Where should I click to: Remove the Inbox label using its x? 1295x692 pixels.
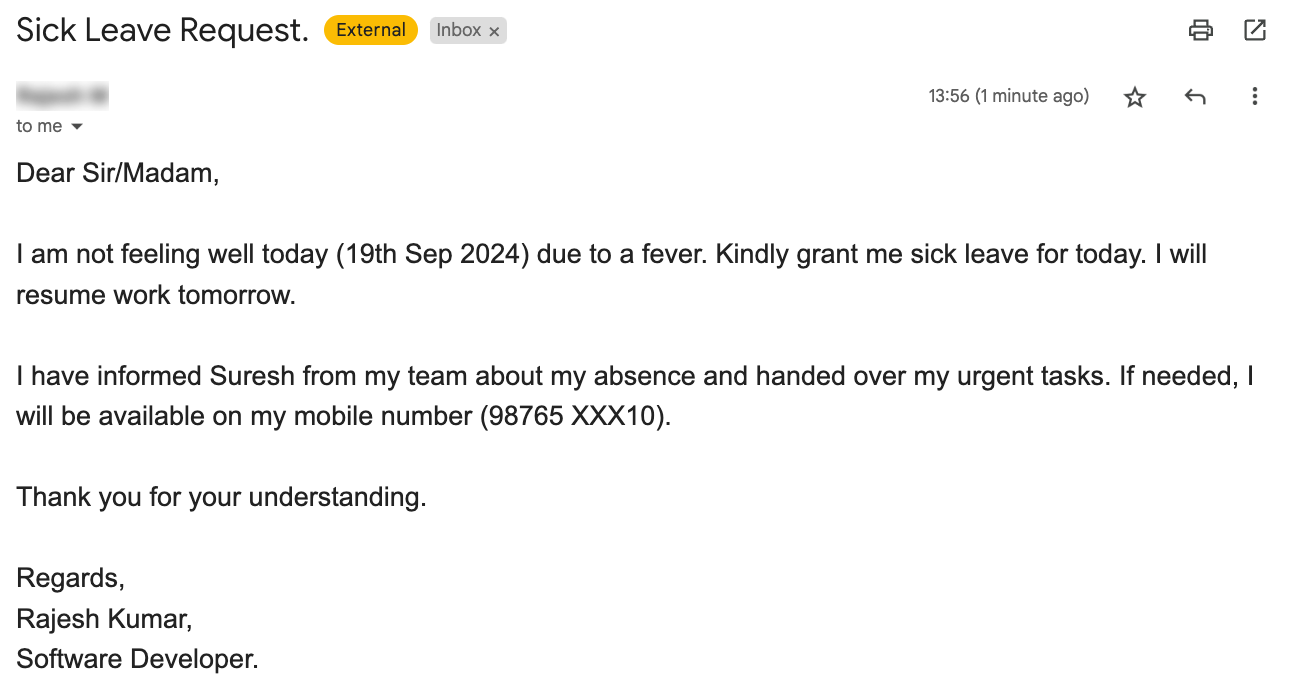point(494,30)
